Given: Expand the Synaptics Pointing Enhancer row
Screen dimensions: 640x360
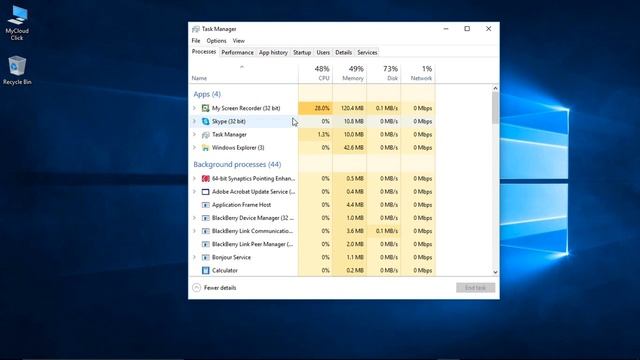Looking at the screenshot, I should click(194, 178).
